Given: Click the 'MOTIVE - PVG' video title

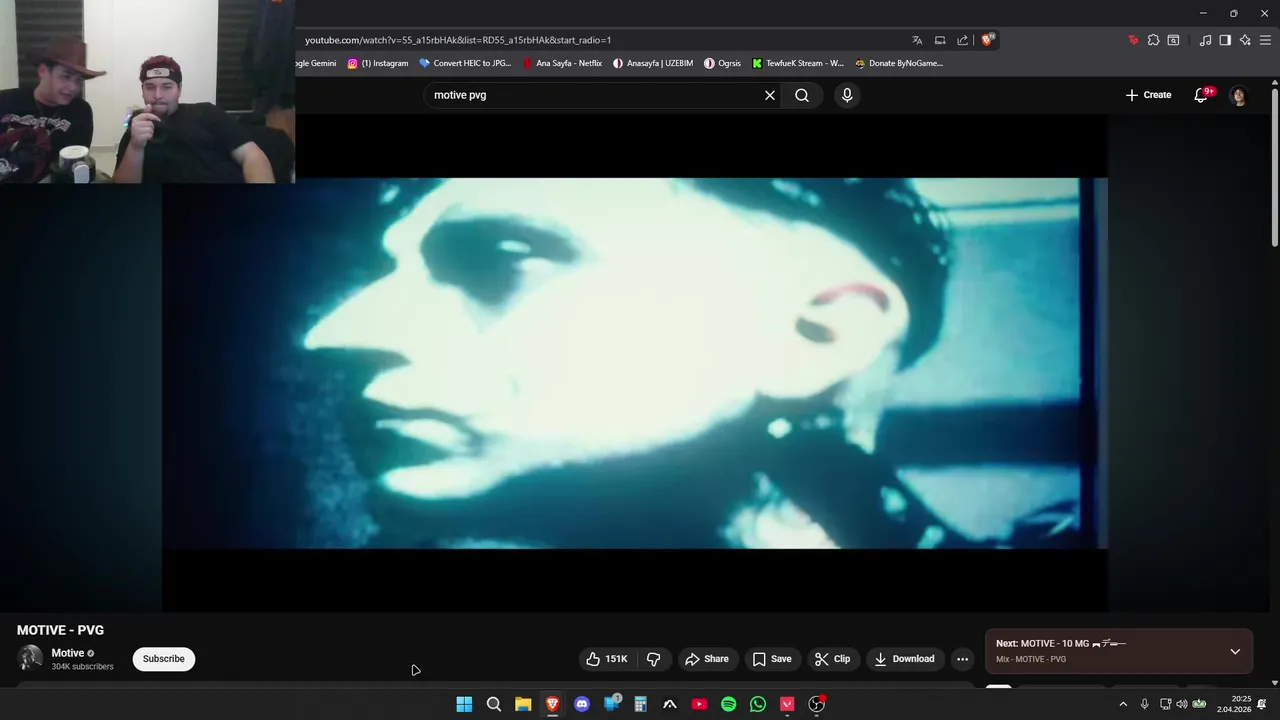Looking at the screenshot, I should (60, 630).
